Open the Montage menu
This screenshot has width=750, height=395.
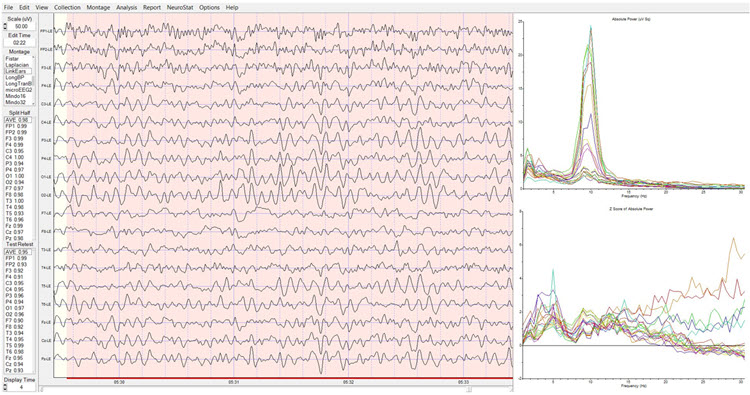tap(99, 8)
